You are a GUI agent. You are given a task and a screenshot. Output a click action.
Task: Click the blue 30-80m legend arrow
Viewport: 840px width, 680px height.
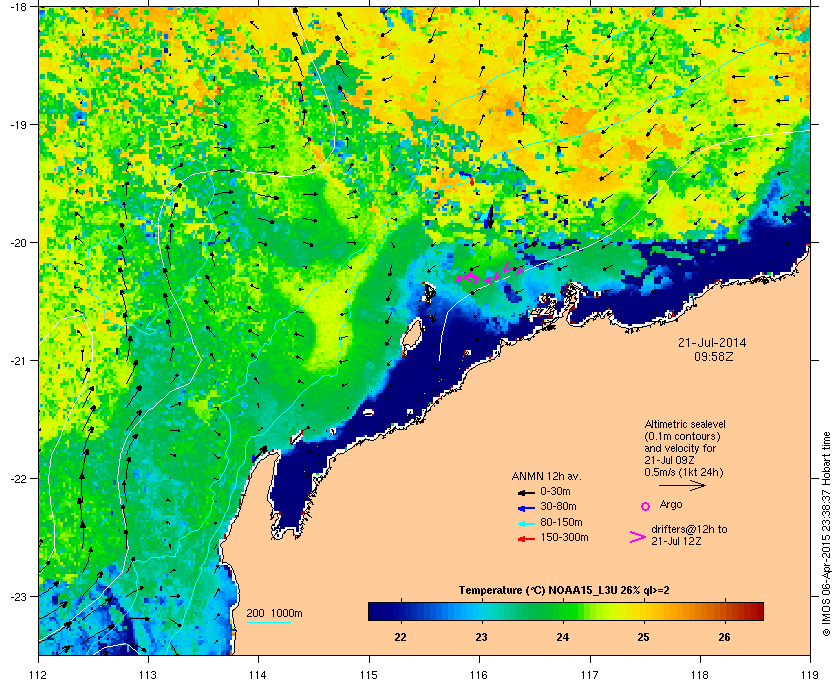(526, 508)
